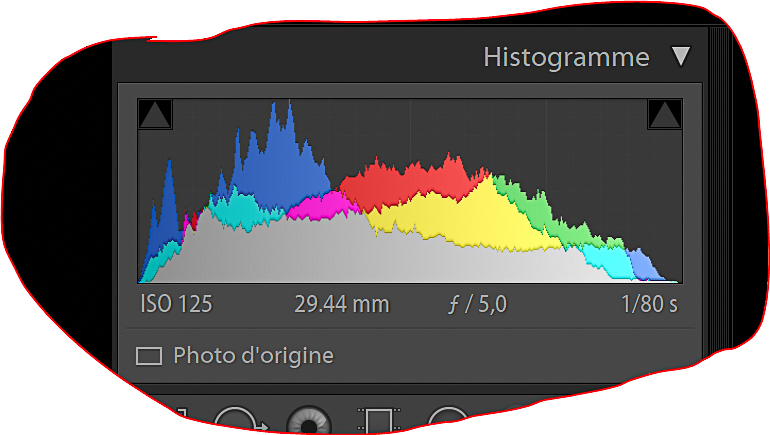Click the Histogramme panel title
The width and height of the screenshot is (770, 435).
click(566, 57)
